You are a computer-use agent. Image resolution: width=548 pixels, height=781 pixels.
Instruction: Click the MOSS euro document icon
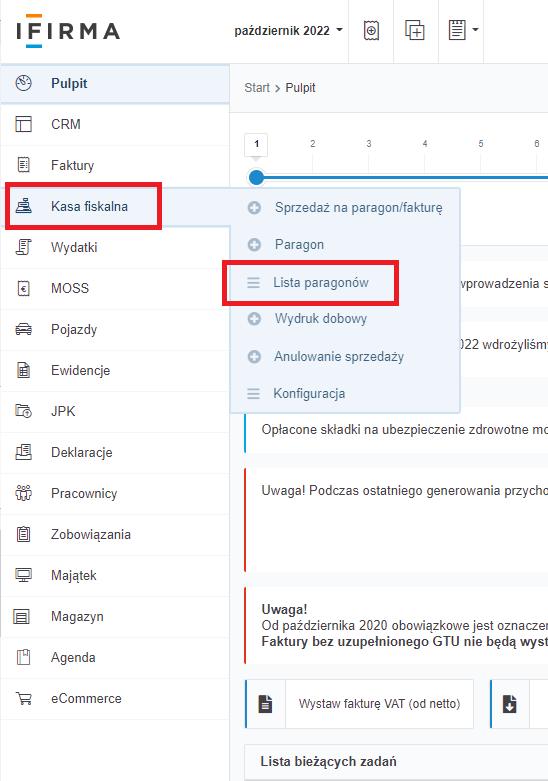(x=23, y=288)
